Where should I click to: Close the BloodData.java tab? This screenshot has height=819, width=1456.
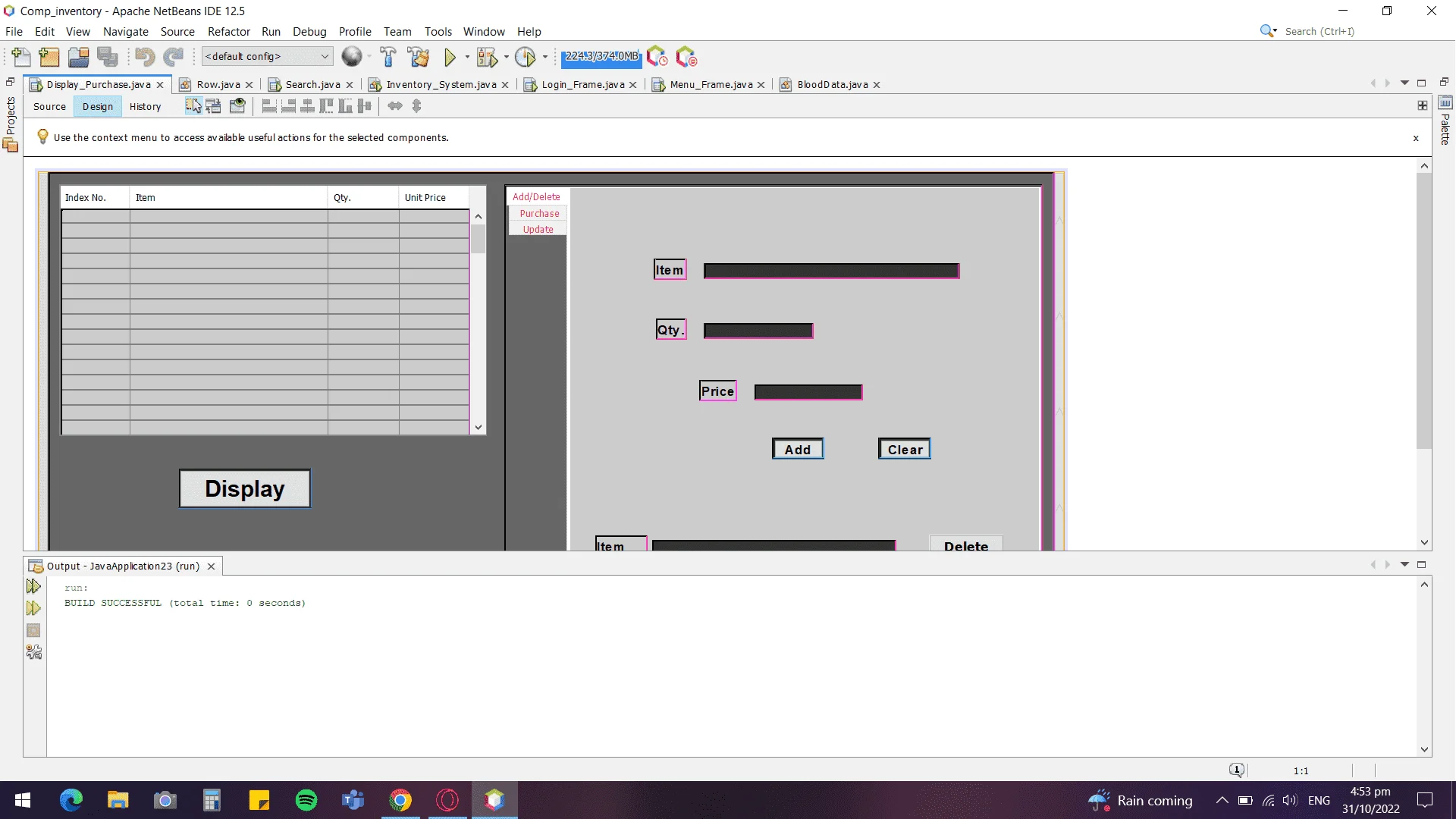[877, 85]
